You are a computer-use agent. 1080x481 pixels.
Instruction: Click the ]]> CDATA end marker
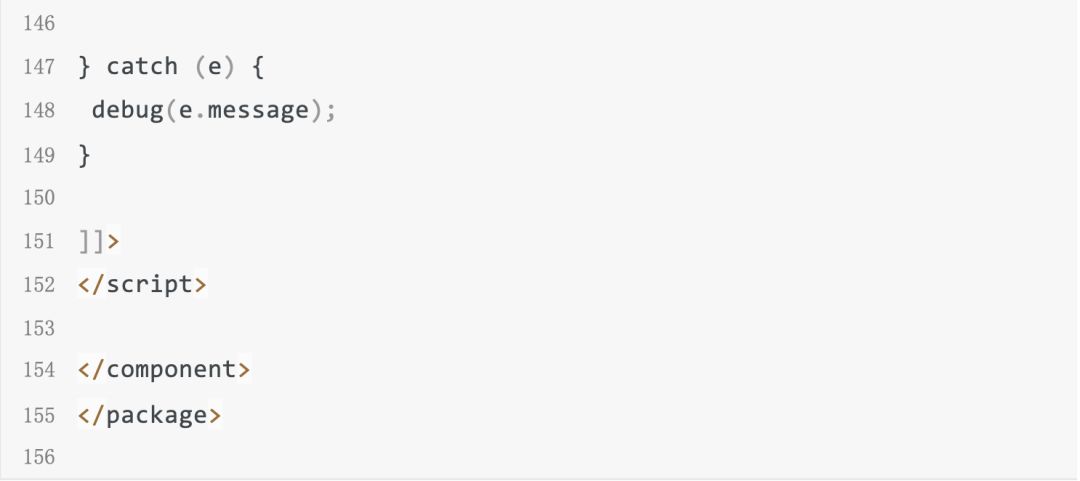97,241
